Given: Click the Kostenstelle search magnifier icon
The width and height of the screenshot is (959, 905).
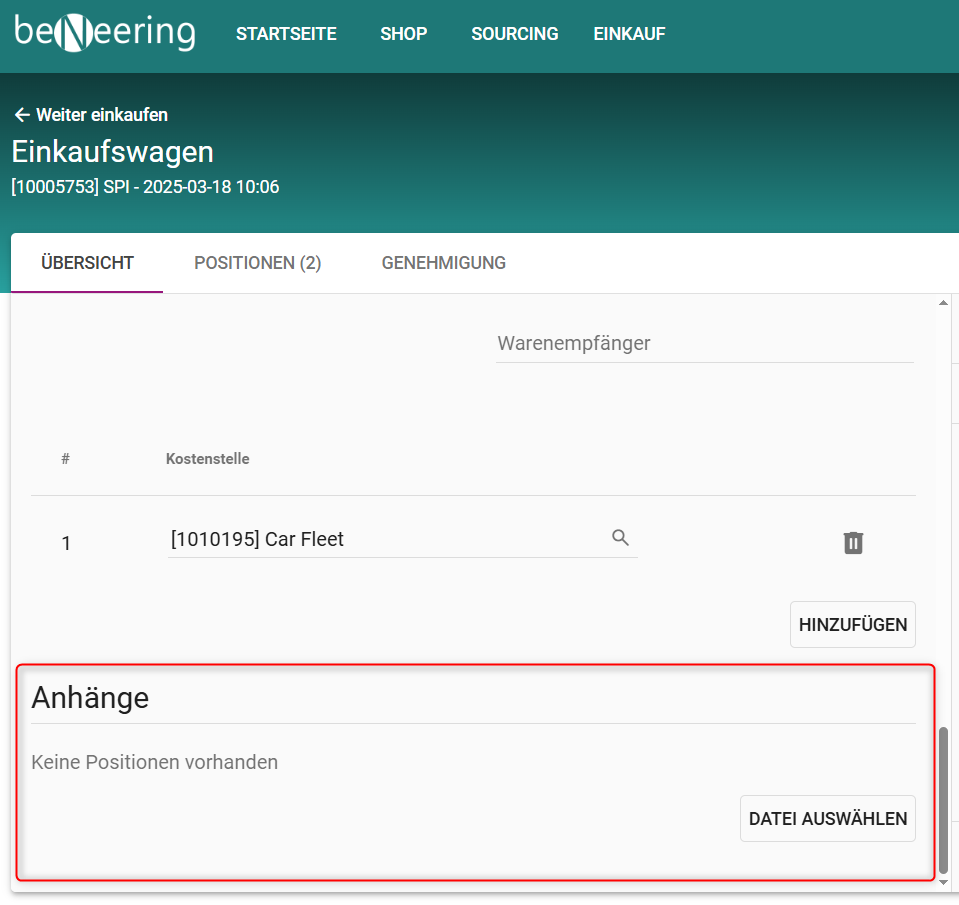Looking at the screenshot, I should pyautogui.click(x=620, y=538).
